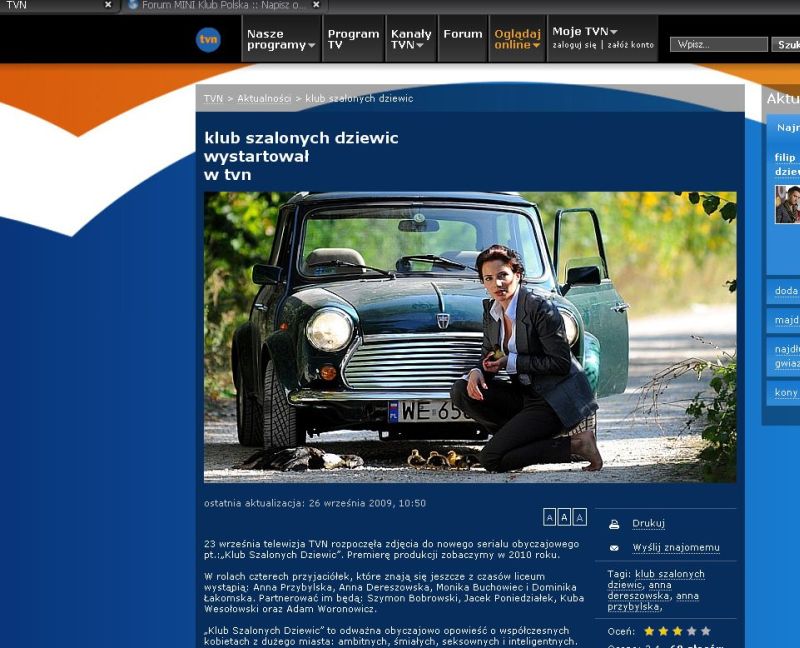Expand the Kanały TVN dropdown menu
The image size is (800, 648).
(x=411, y=39)
